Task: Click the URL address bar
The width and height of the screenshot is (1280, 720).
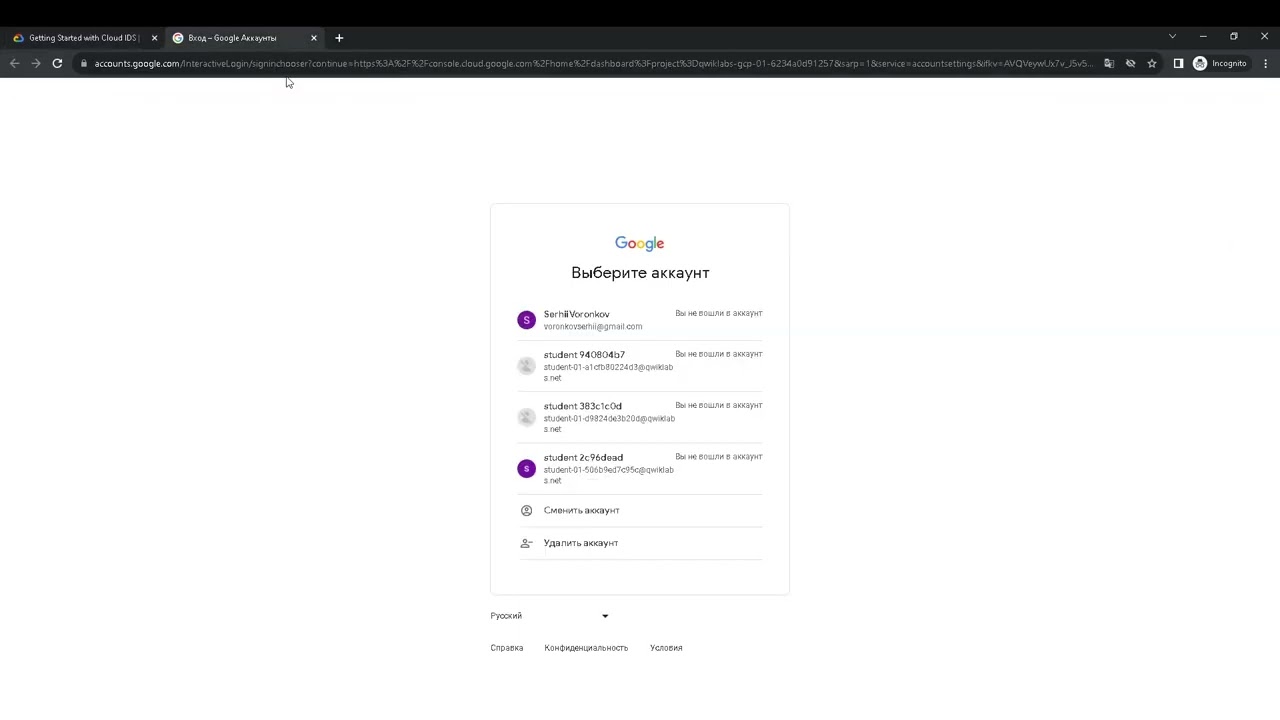Action: pos(593,64)
